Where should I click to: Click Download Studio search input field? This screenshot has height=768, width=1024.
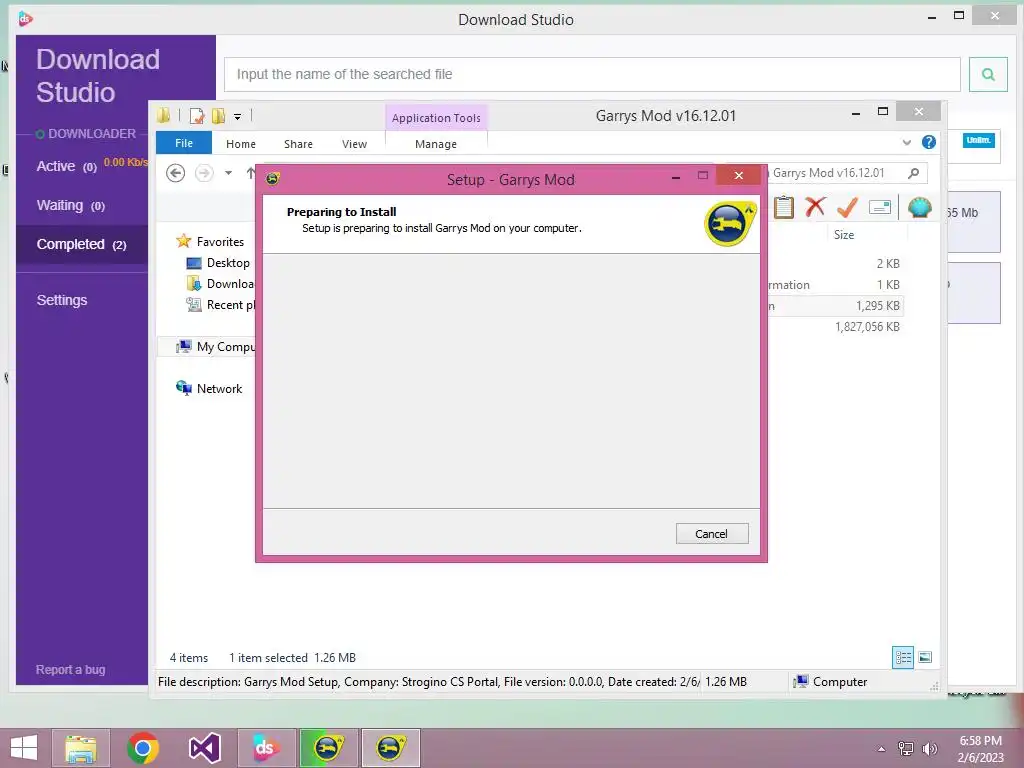(592, 74)
